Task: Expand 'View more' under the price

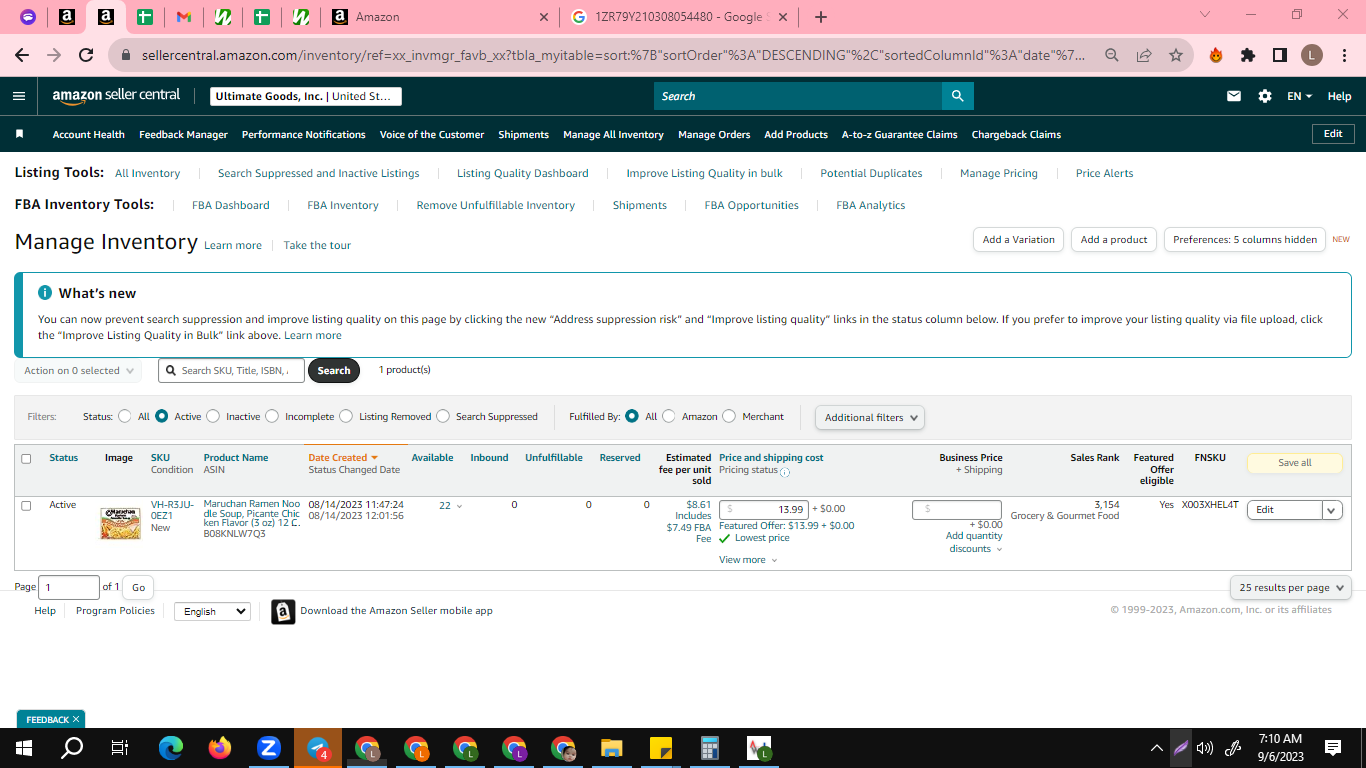Action: tap(748, 560)
